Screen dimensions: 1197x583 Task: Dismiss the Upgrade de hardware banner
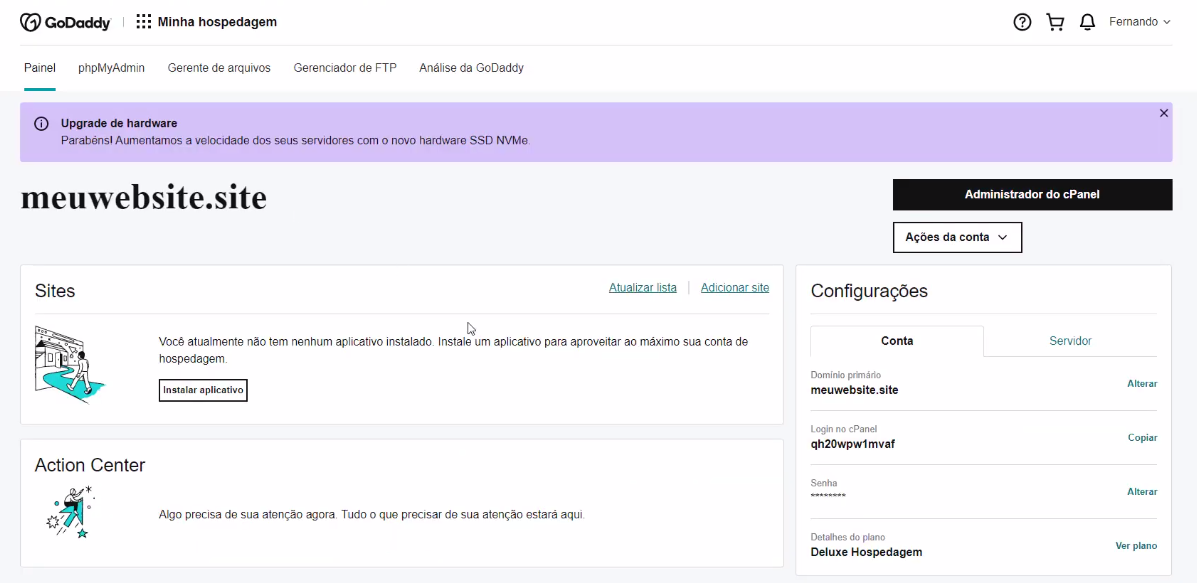[1163, 113]
